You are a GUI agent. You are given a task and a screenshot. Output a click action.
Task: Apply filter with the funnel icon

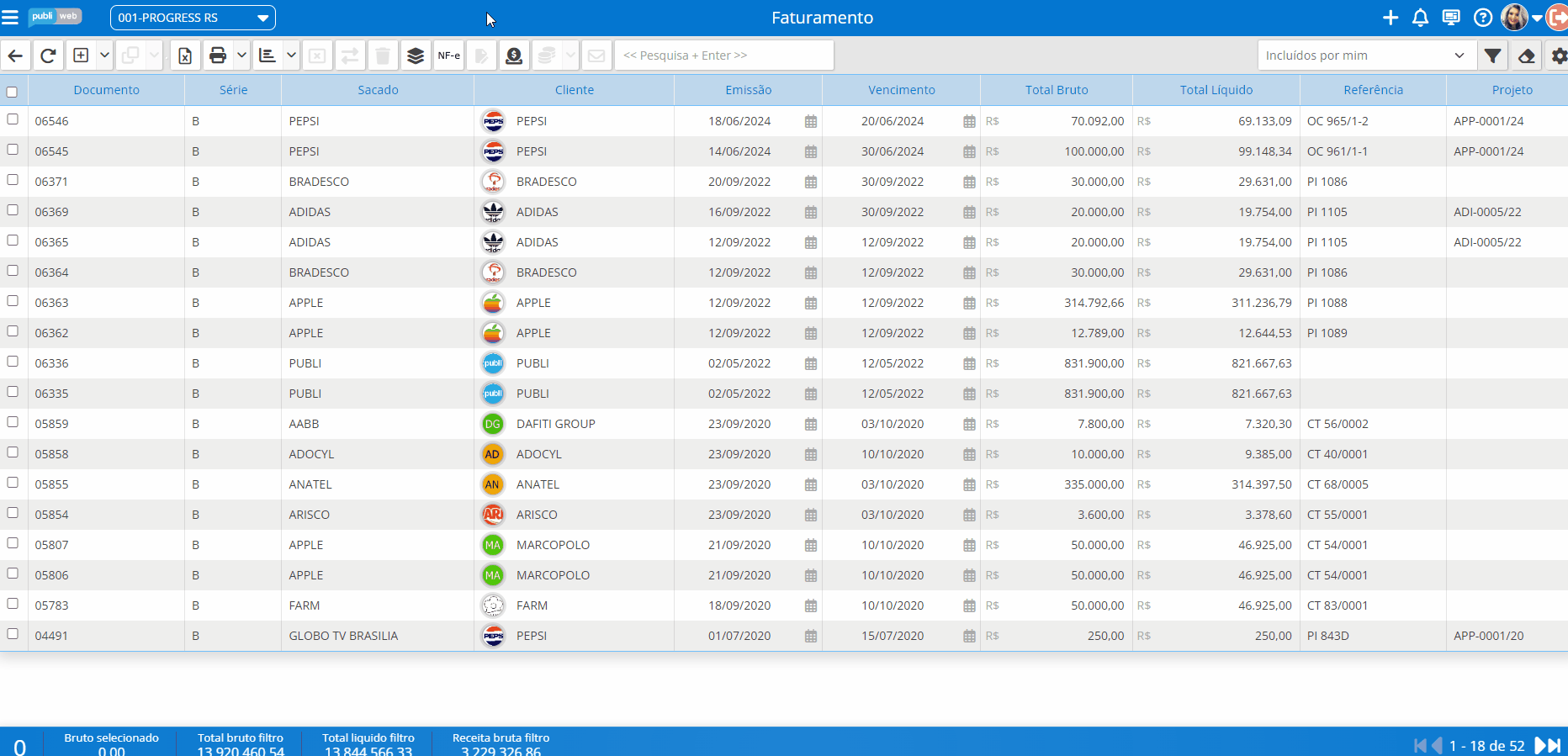[x=1492, y=56]
